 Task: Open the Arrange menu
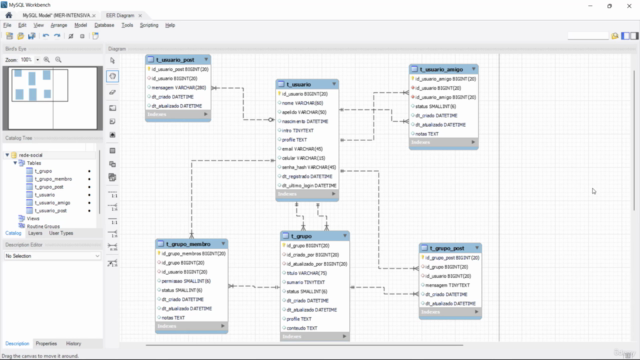point(59,25)
